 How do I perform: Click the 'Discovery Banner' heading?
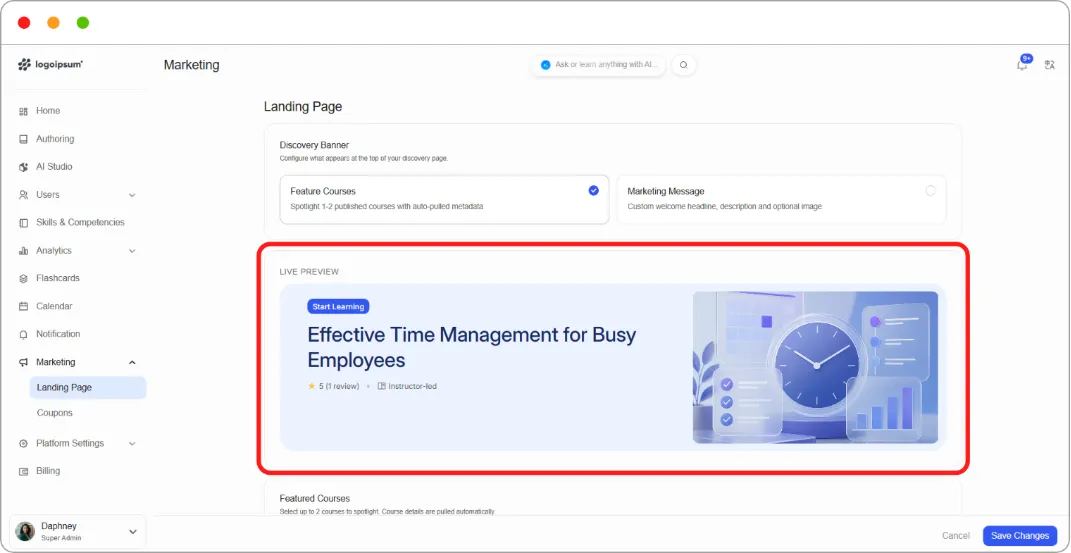tap(314, 145)
